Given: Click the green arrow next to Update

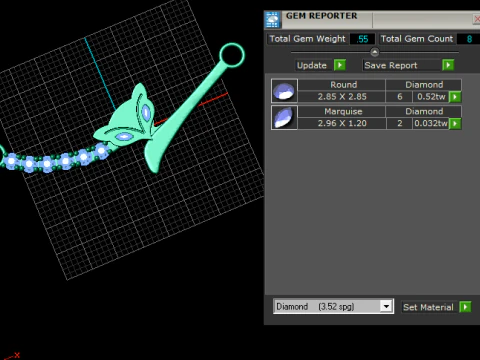Looking at the screenshot, I should click(x=340, y=65).
